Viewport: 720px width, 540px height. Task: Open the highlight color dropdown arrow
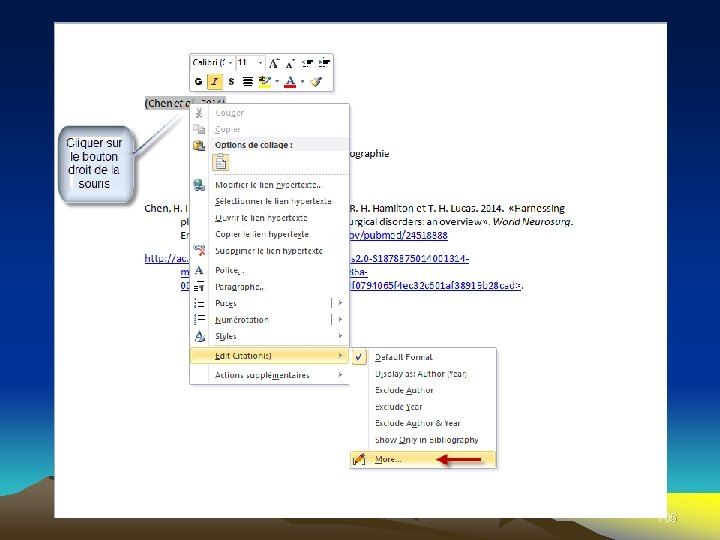[277, 82]
